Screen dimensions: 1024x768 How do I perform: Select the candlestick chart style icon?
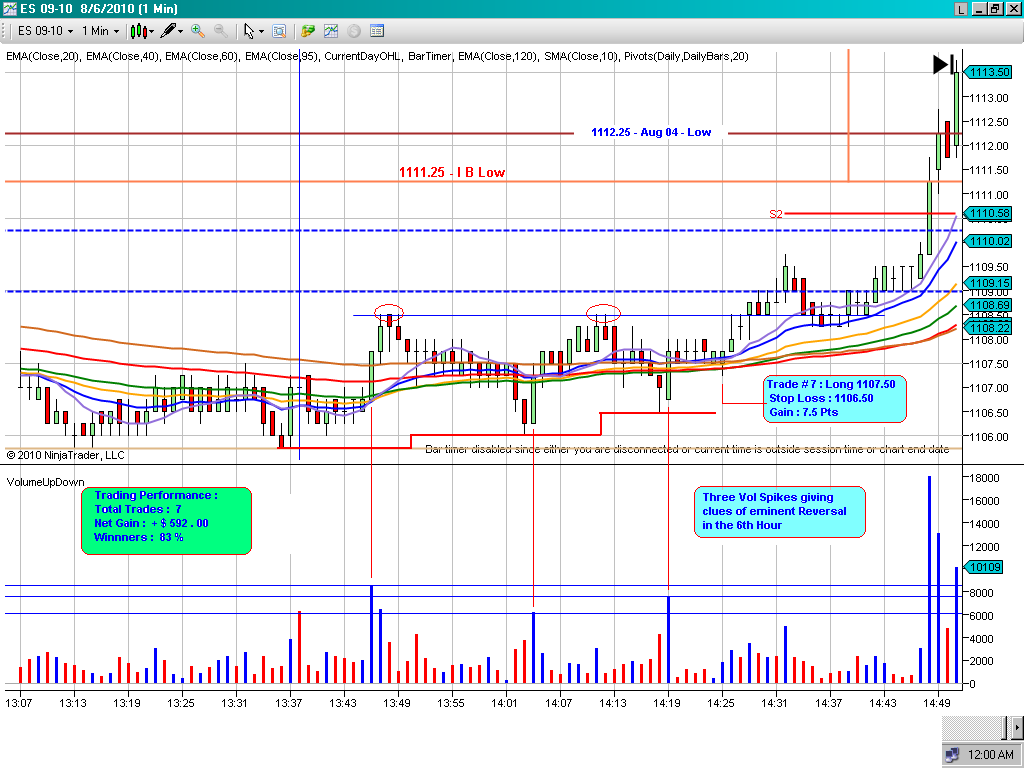137,31
